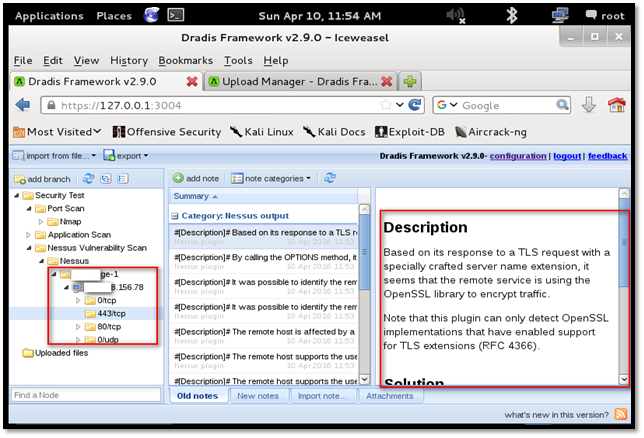Launch terminal from the top panel
Viewport: 644px width, 438px height.
tap(176, 15)
